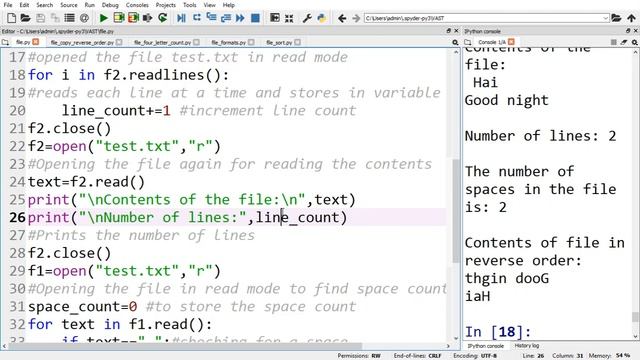This screenshot has width=640, height=360.
Task: Step over current line debug icon
Action: [196, 18]
